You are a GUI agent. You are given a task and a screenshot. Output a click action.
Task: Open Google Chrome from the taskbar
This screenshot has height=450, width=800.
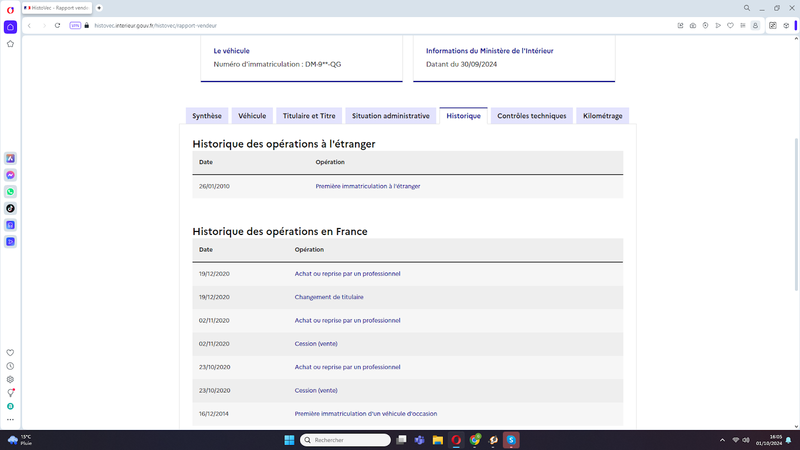(x=475, y=440)
